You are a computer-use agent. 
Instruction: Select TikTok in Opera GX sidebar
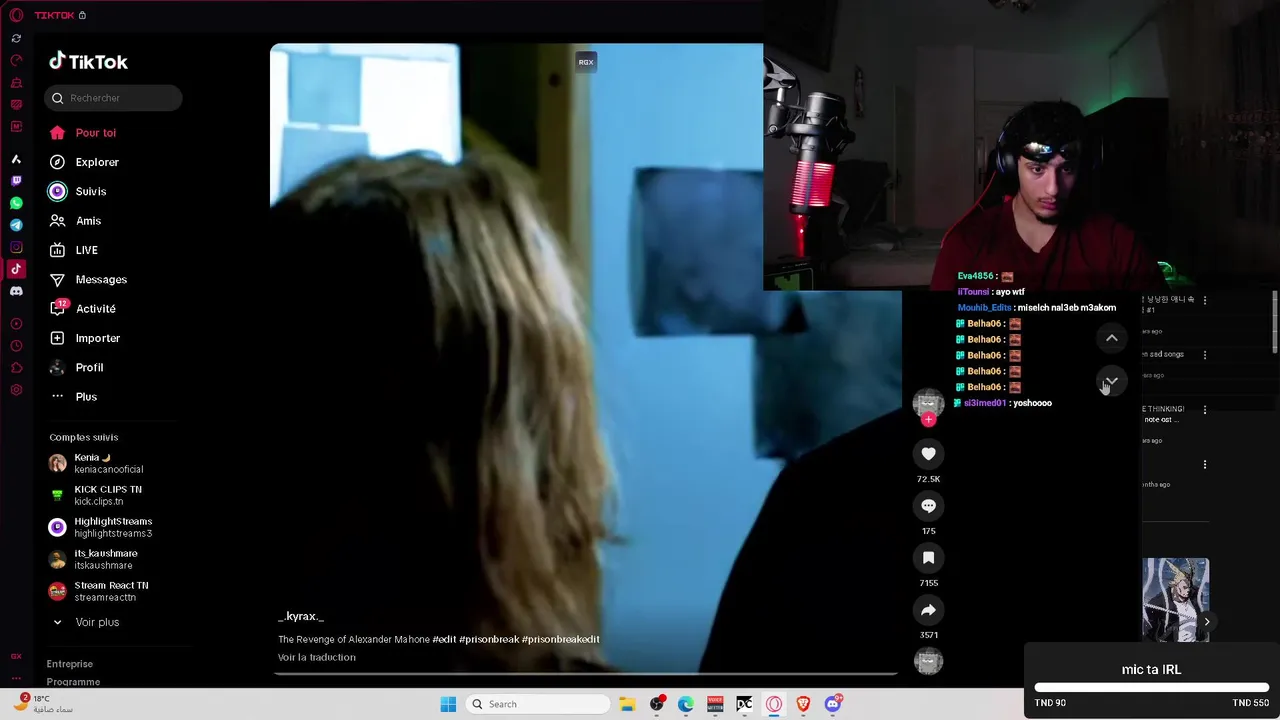16,269
